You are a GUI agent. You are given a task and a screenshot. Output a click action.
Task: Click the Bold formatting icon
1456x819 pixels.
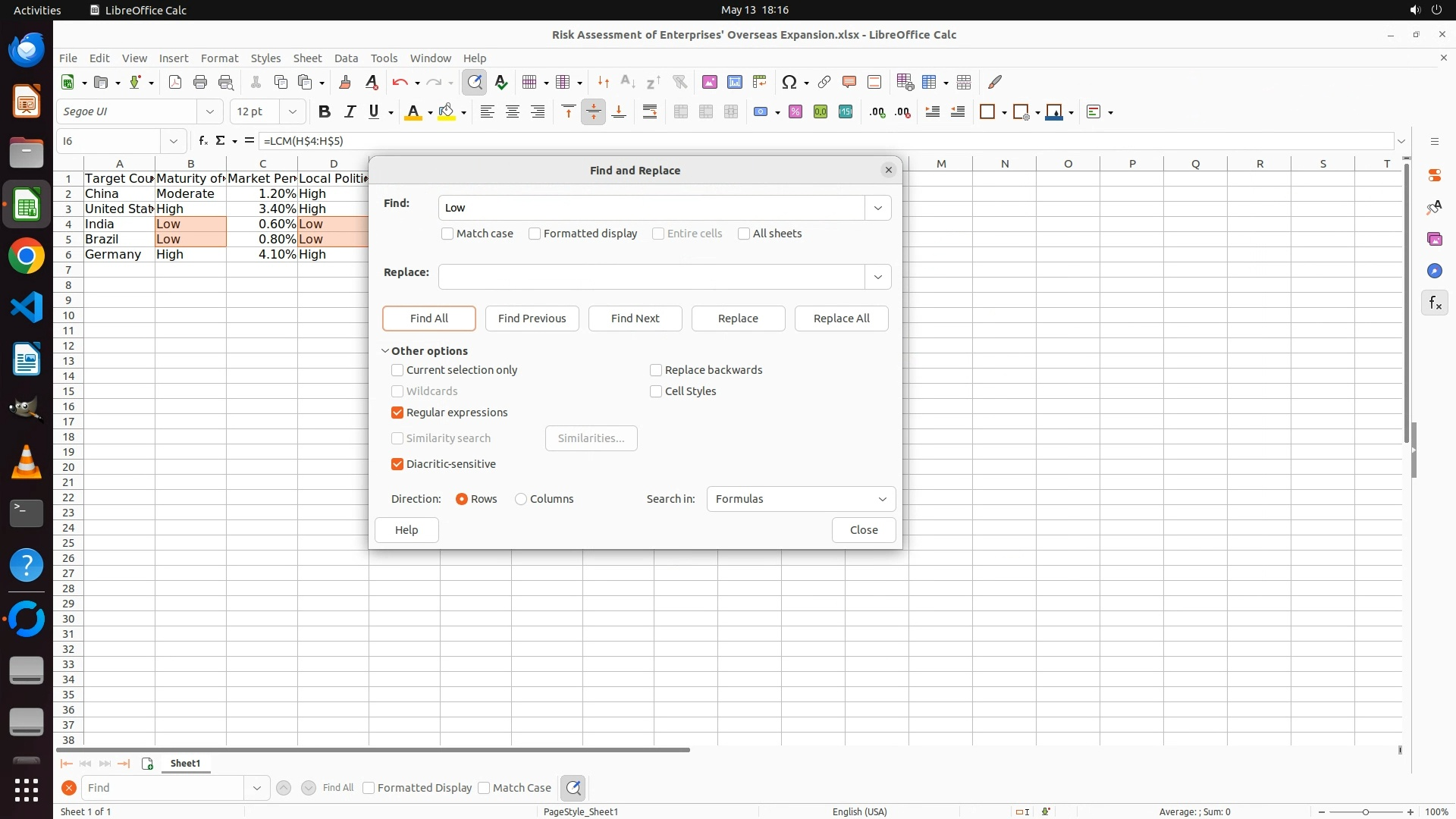pos(325,112)
